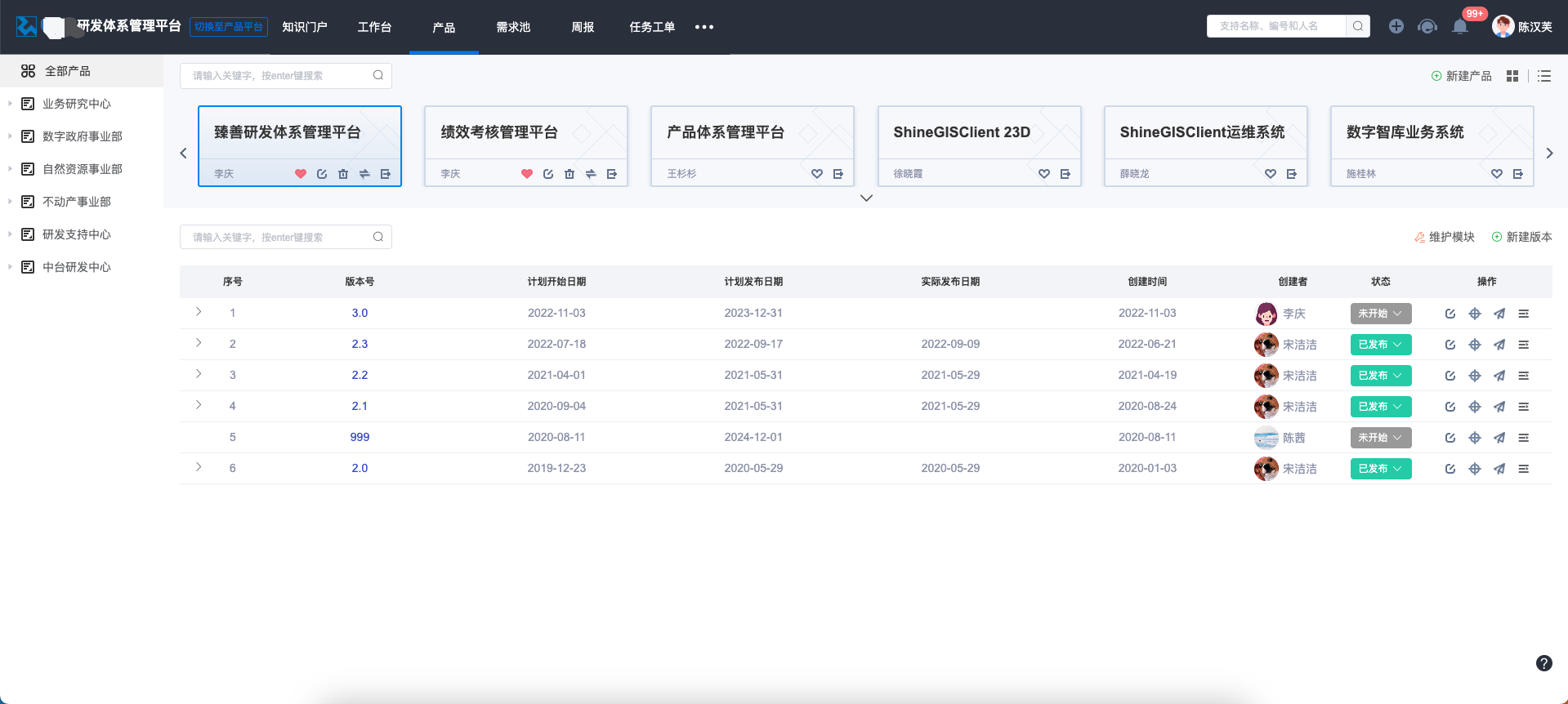The image size is (1568, 704).
Task: Open 知识门户 tab
Action: [305, 27]
